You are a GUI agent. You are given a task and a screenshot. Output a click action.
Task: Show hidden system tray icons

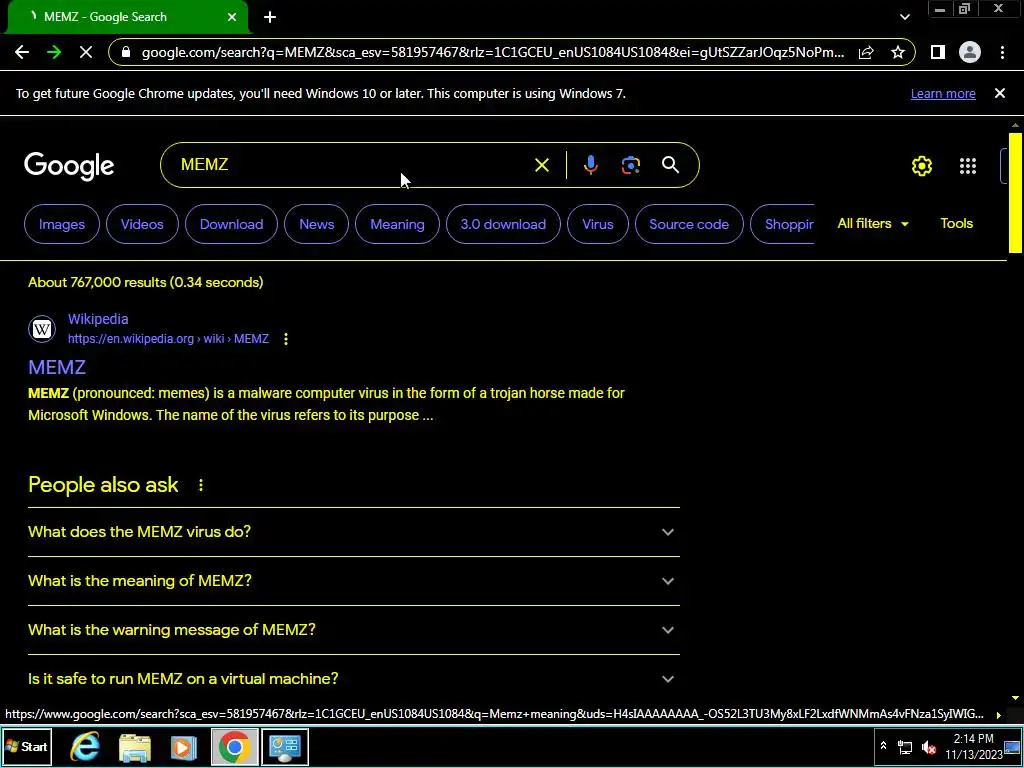(x=883, y=746)
